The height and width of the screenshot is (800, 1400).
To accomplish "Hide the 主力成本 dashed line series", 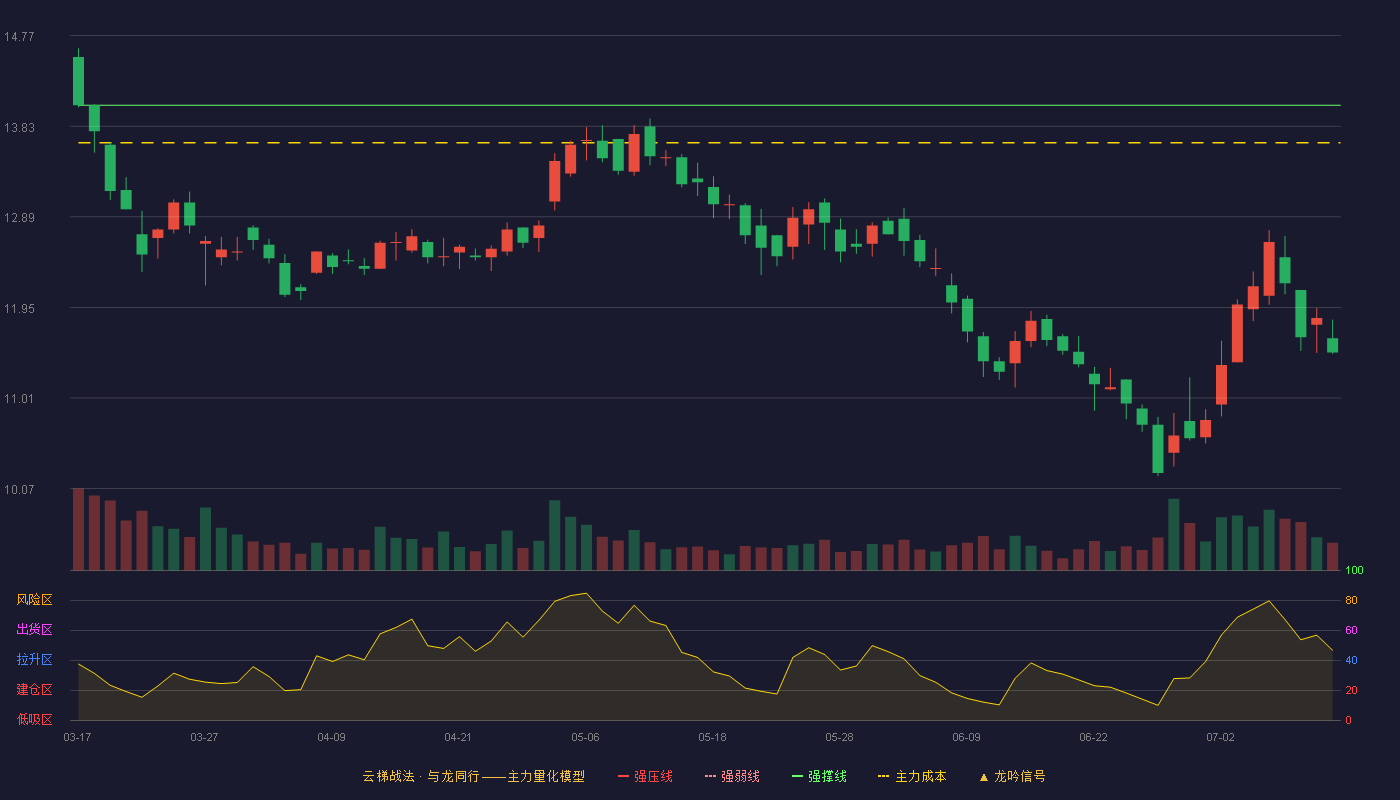I will tap(911, 776).
